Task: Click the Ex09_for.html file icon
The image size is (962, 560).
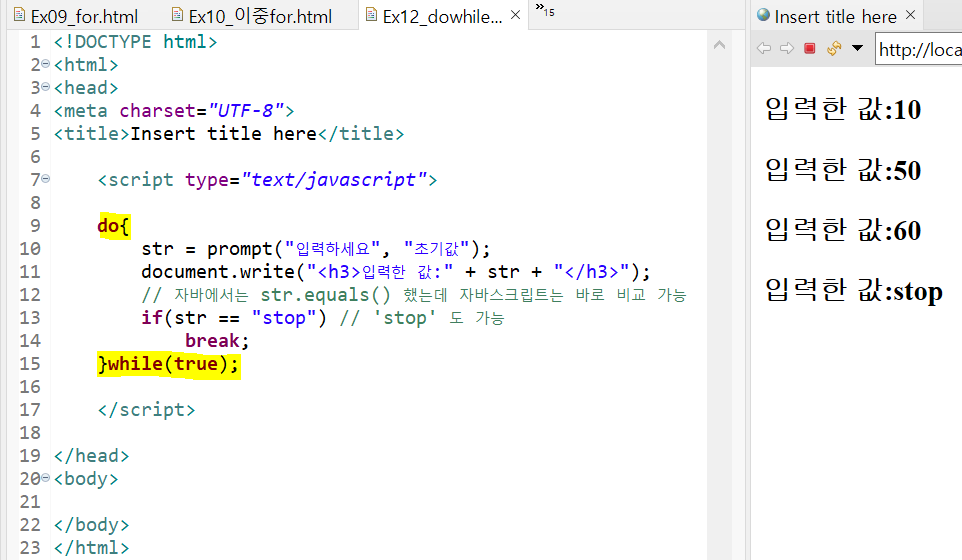Action: pyautogui.click(x=19, y=15)
